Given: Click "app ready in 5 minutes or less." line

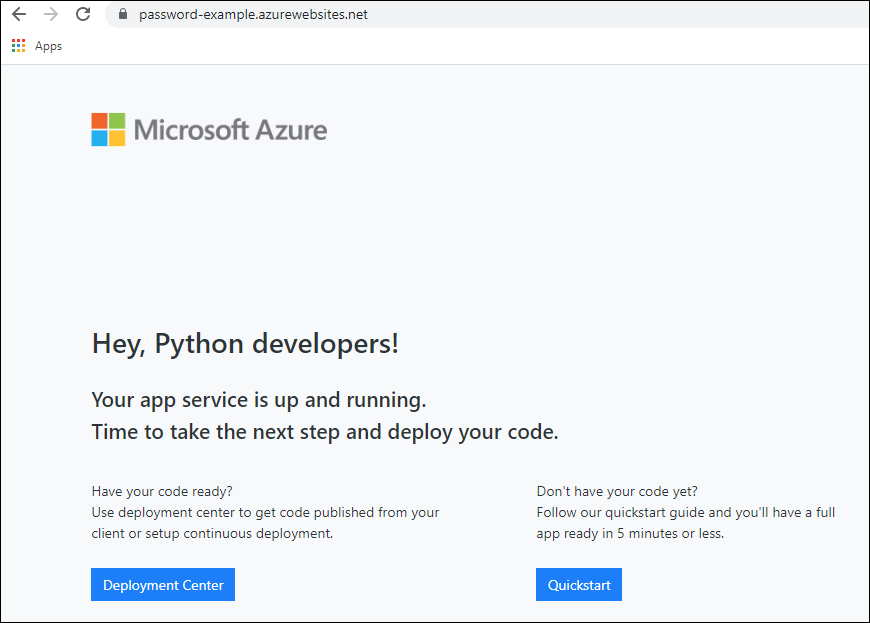Looking at the screenshot, I should click(x=630, y=534).
